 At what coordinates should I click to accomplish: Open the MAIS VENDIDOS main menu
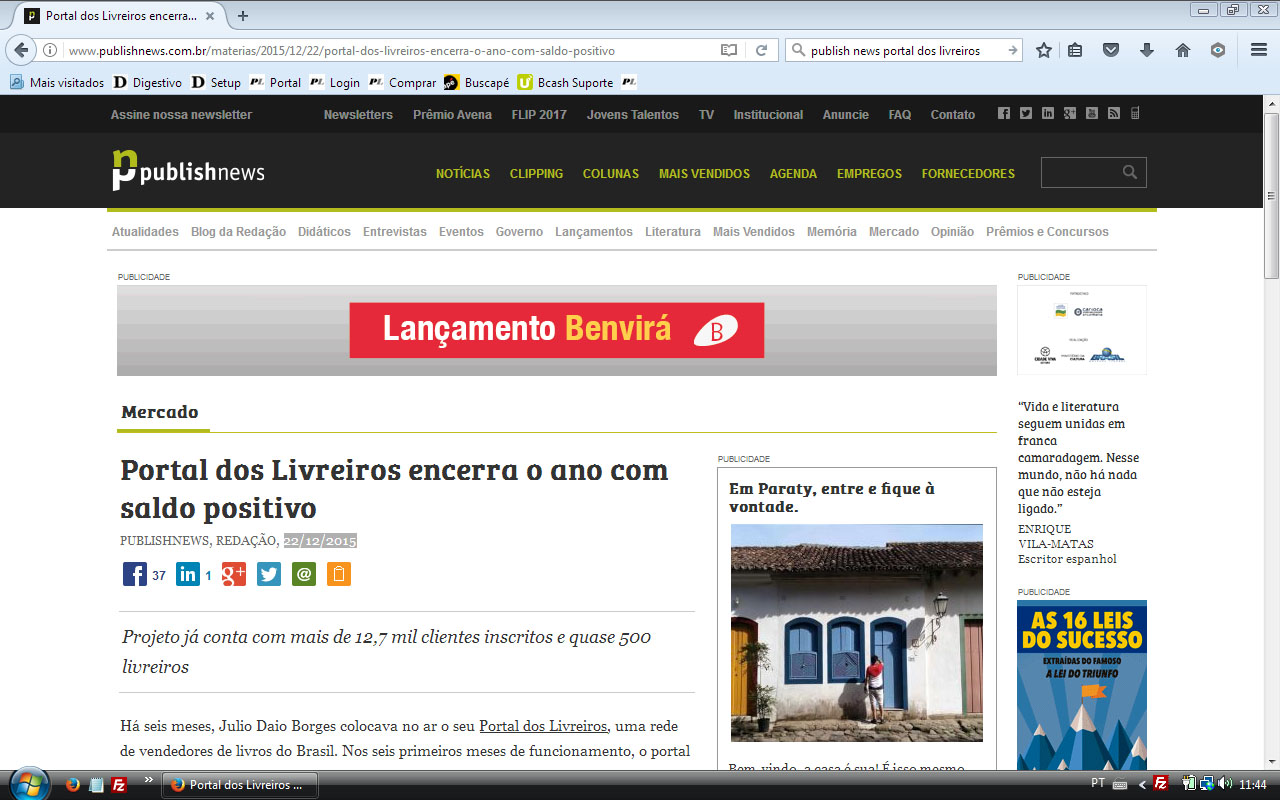704,174
